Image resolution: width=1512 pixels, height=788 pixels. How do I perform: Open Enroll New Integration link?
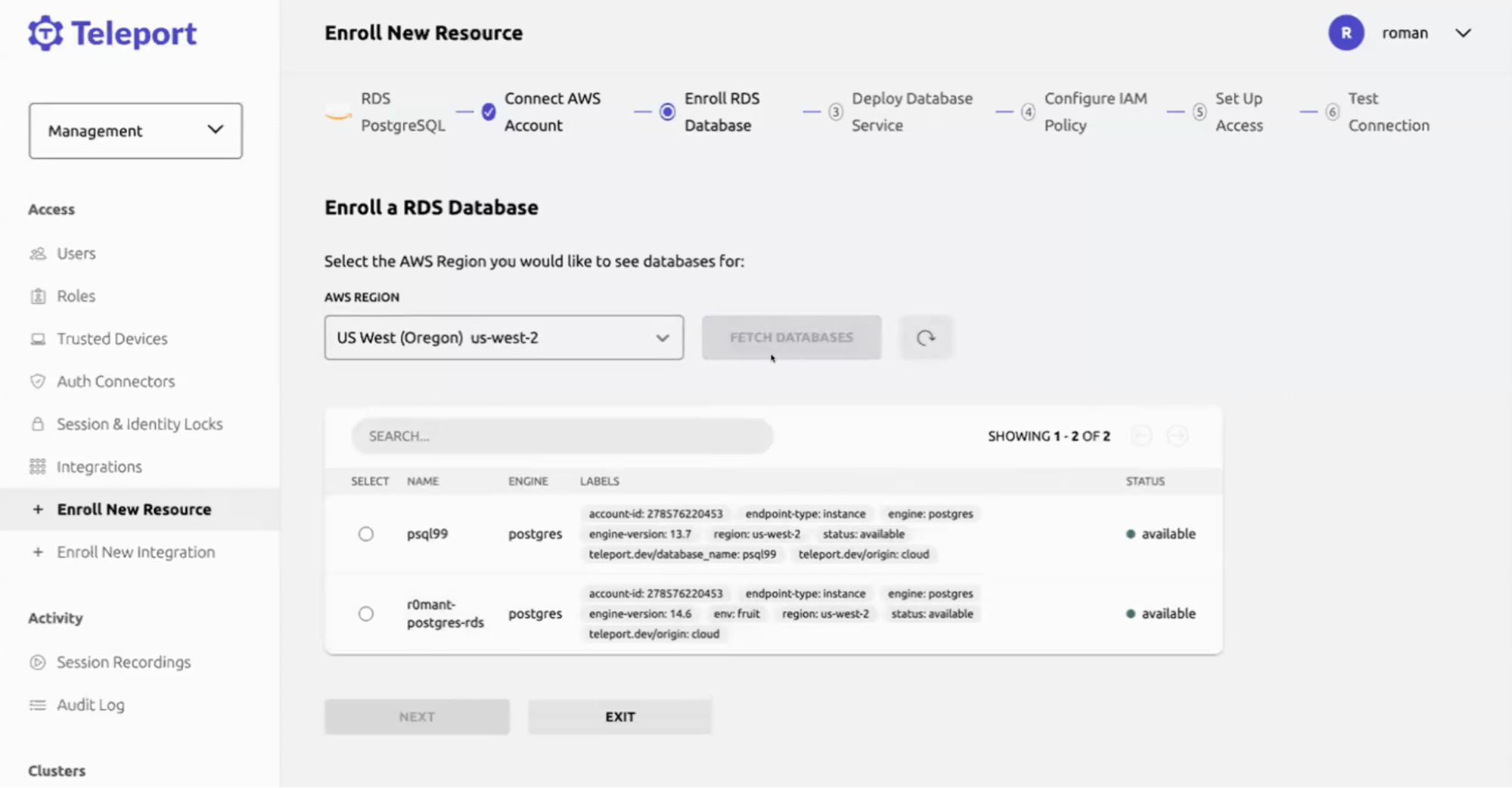pos(136,552)
